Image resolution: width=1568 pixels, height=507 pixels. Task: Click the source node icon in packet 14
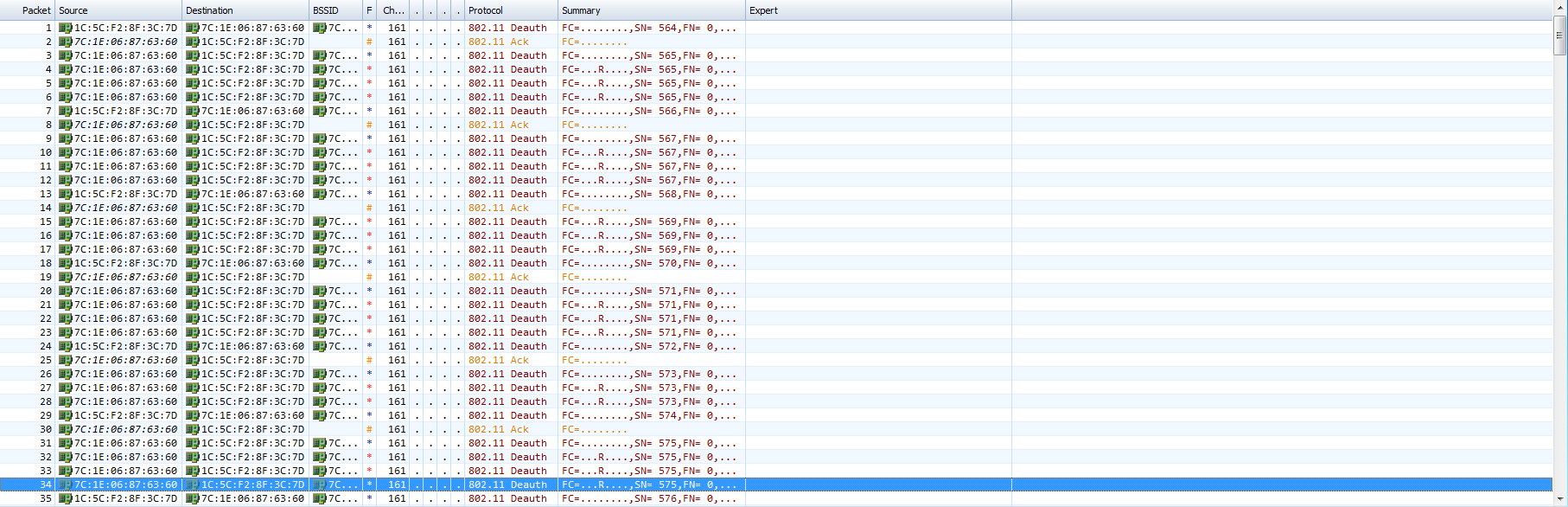[65, 208]
